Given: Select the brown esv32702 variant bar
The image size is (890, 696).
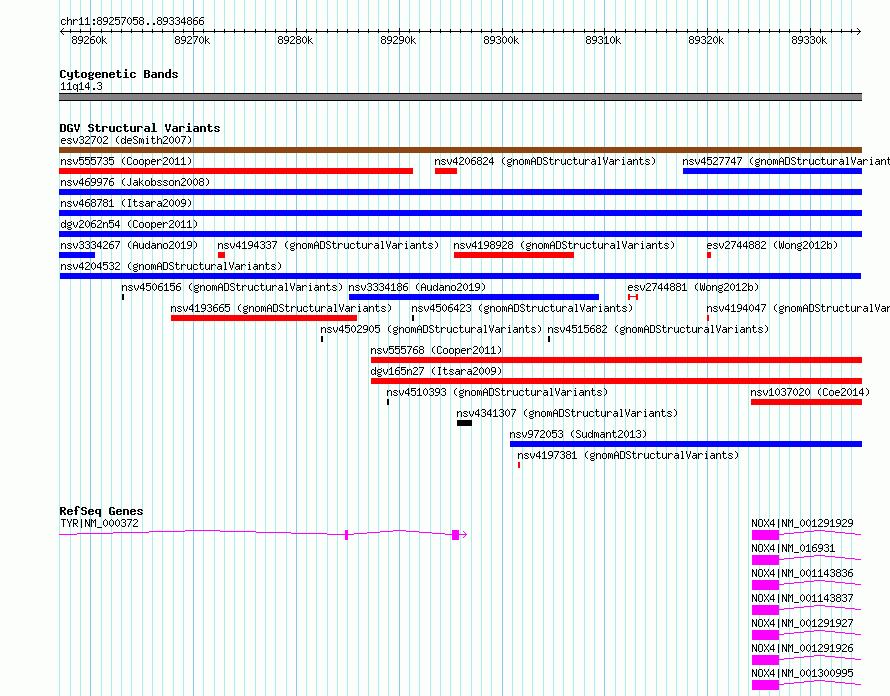Looking at the screenshot, I should pos(460,150).
